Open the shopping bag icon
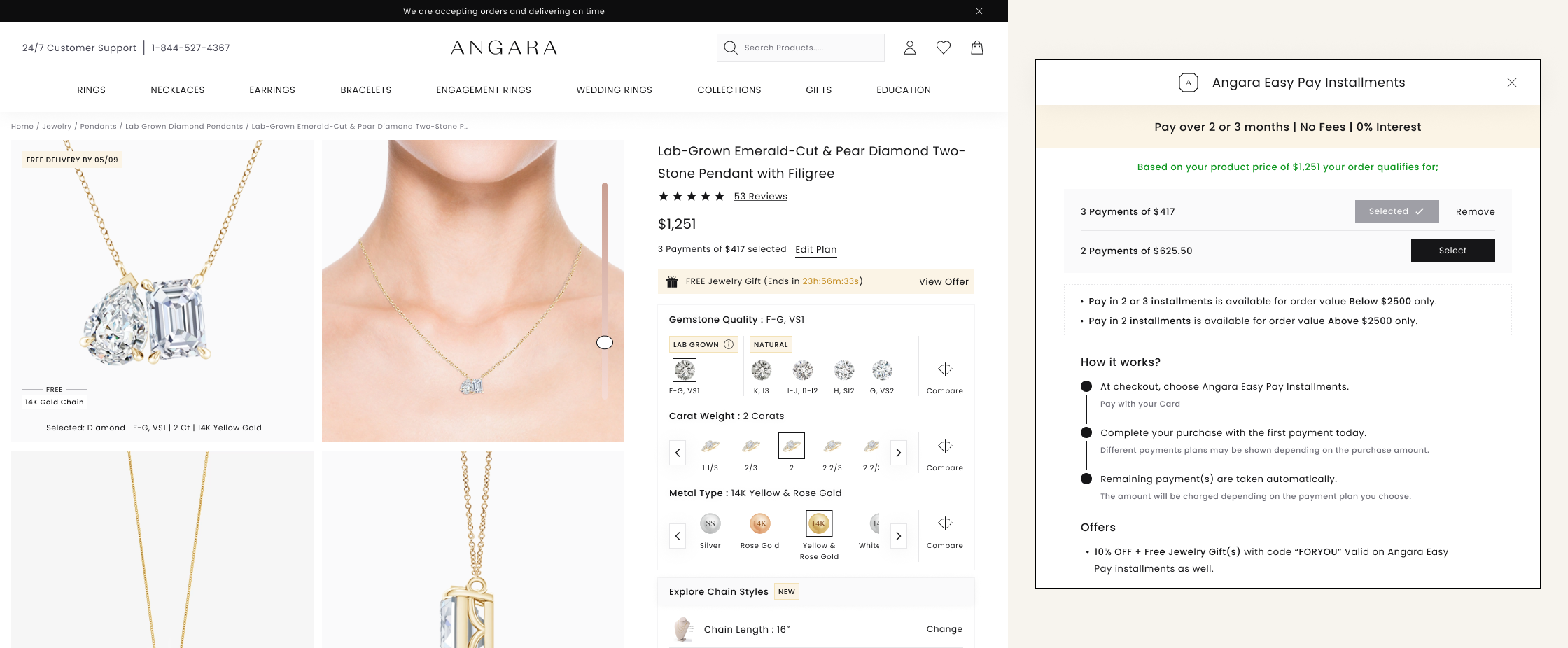The image size is (1568, 648). pos(977,48)
